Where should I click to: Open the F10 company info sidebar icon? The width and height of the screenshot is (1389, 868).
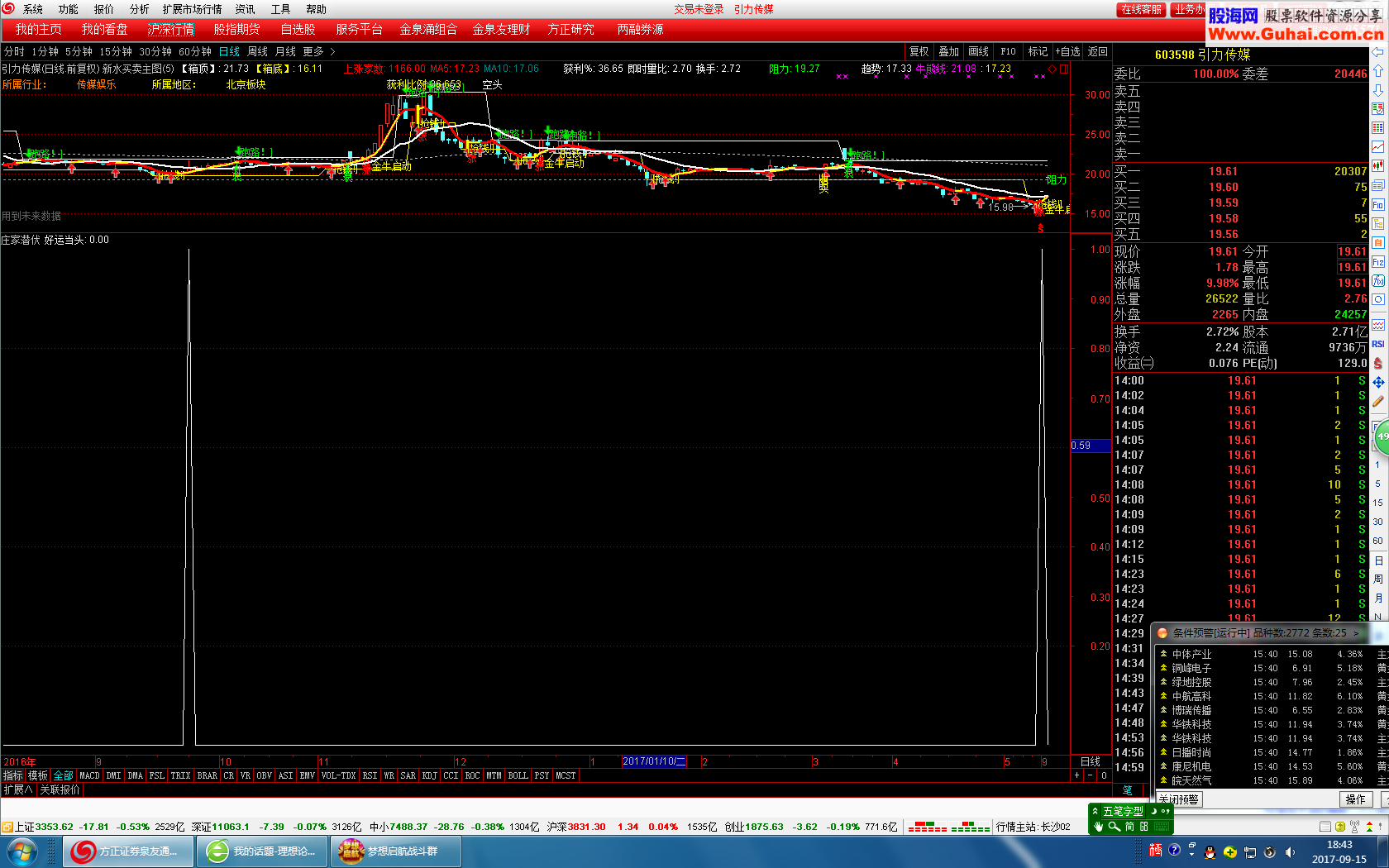[x=1378, y=205]
